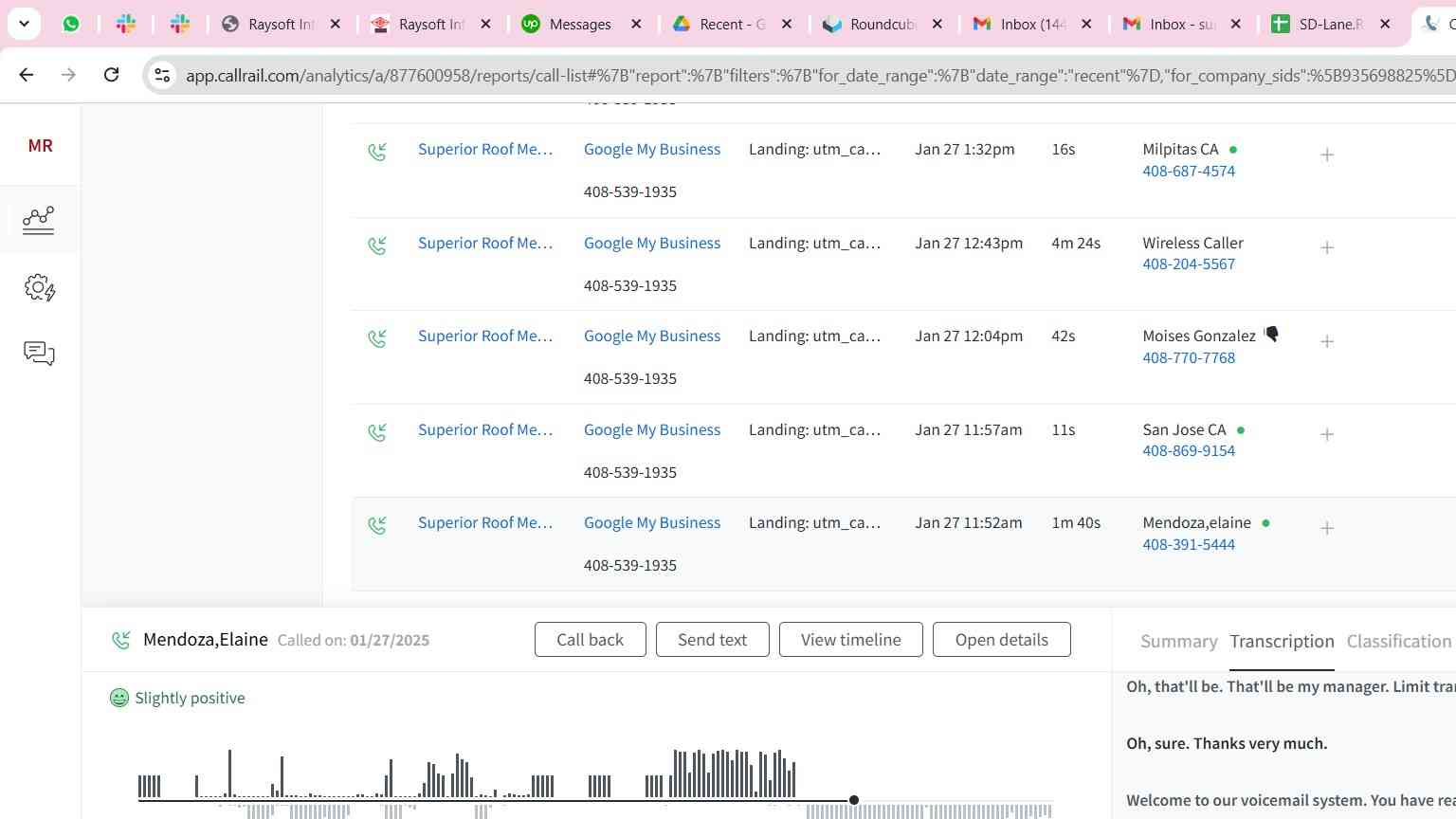Switch to the WhatsApp pinned tab
1456x819 pixels.
tap(71, 24)
